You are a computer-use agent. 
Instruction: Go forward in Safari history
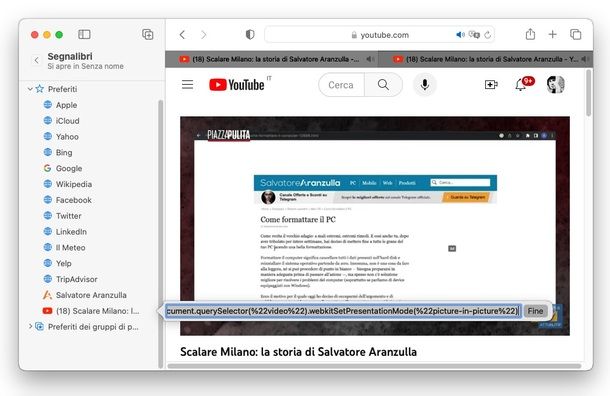pyautogui.click(x=203, y=35)
